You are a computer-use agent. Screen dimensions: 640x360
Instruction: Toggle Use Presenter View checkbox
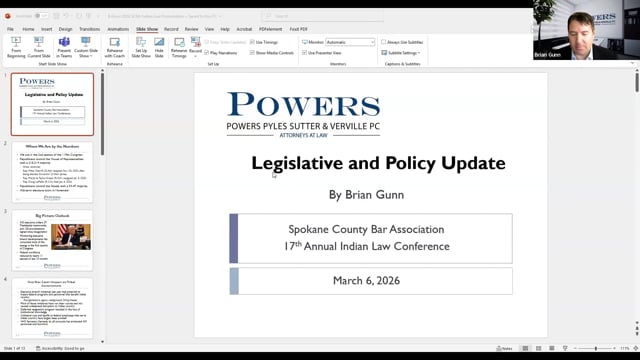pyautogui.click(x=304, y=53)
